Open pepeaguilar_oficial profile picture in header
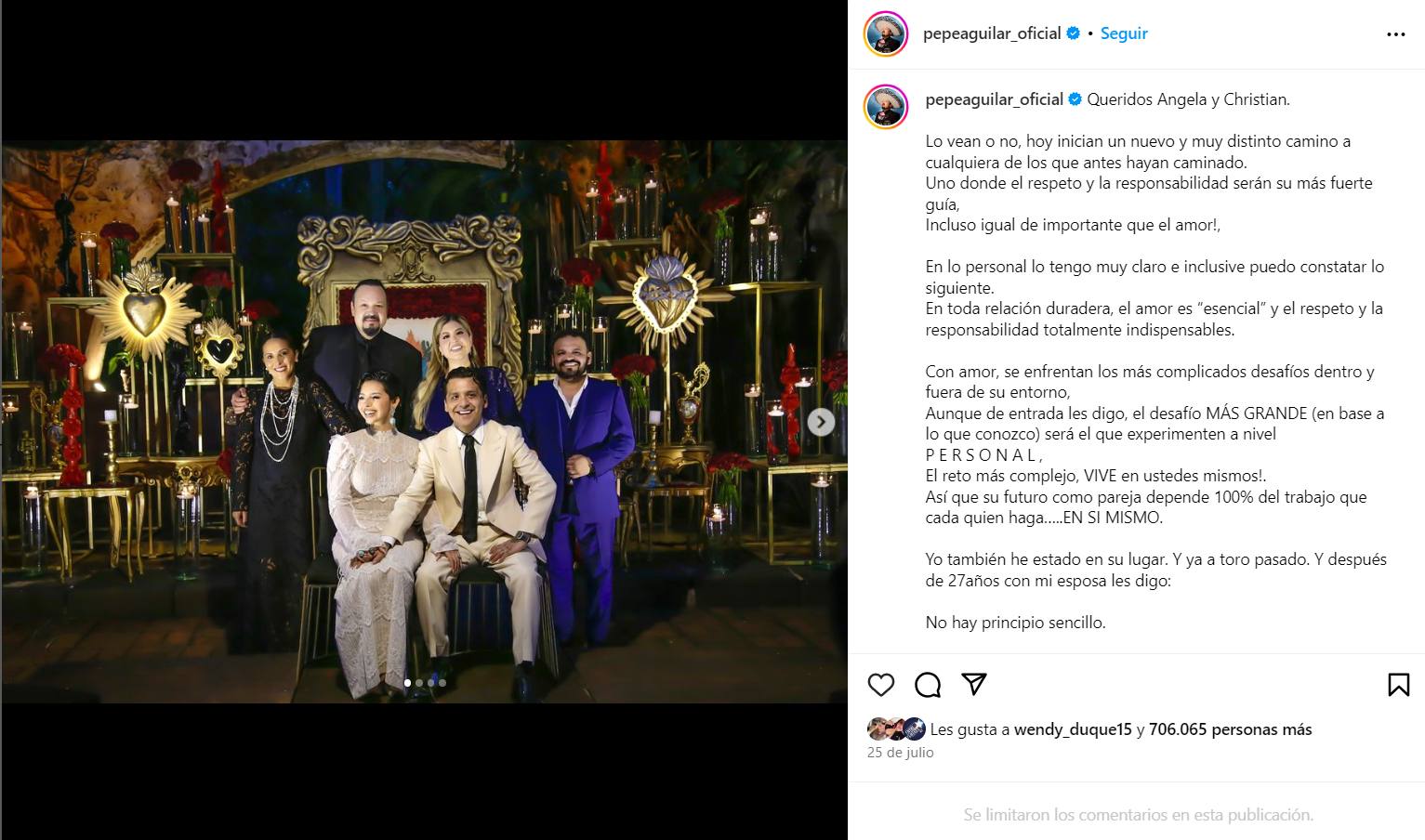This screenshot has width=1425, height=840. point(886,34)
